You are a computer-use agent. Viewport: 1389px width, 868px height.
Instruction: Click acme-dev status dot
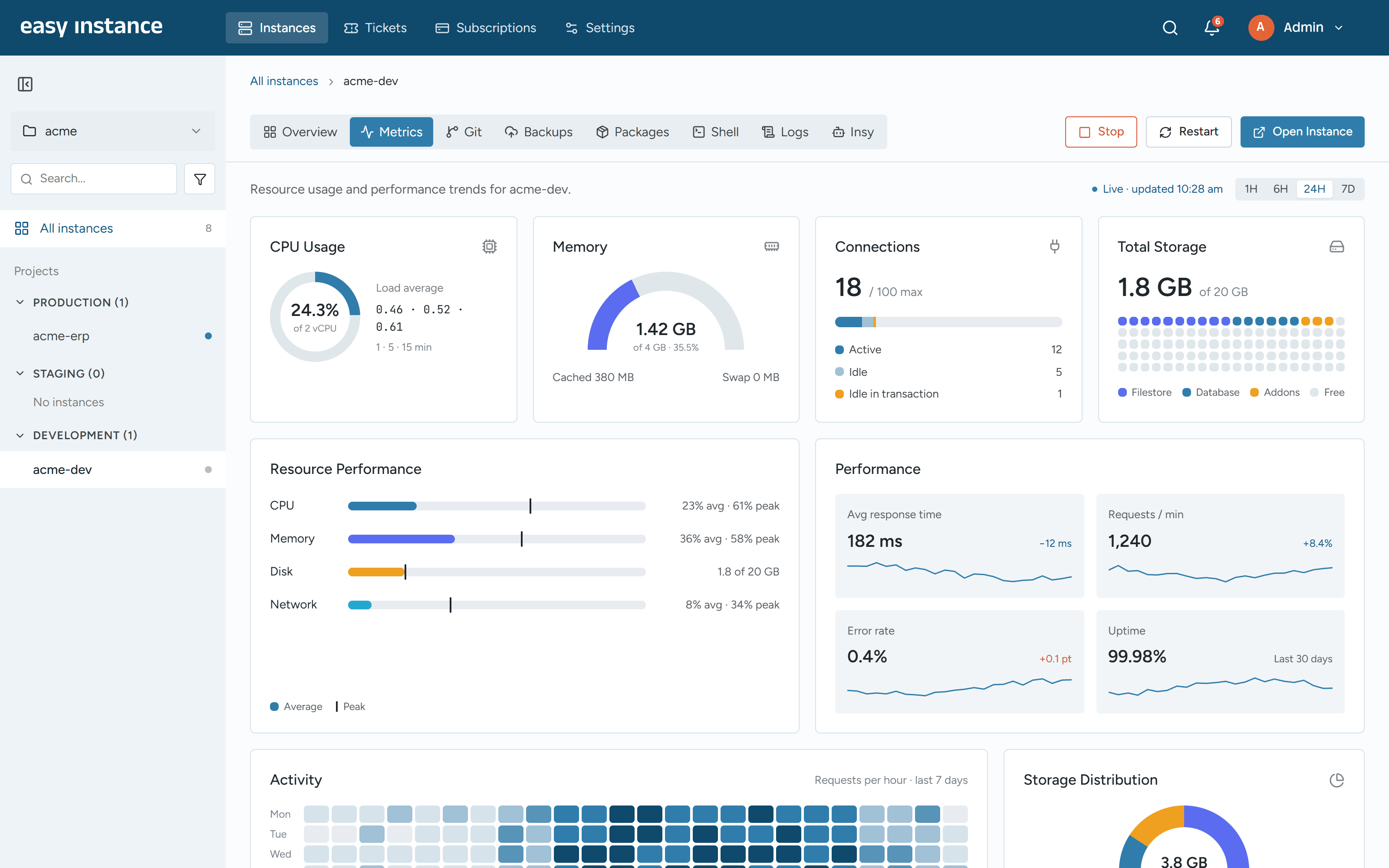click(208, 470)
